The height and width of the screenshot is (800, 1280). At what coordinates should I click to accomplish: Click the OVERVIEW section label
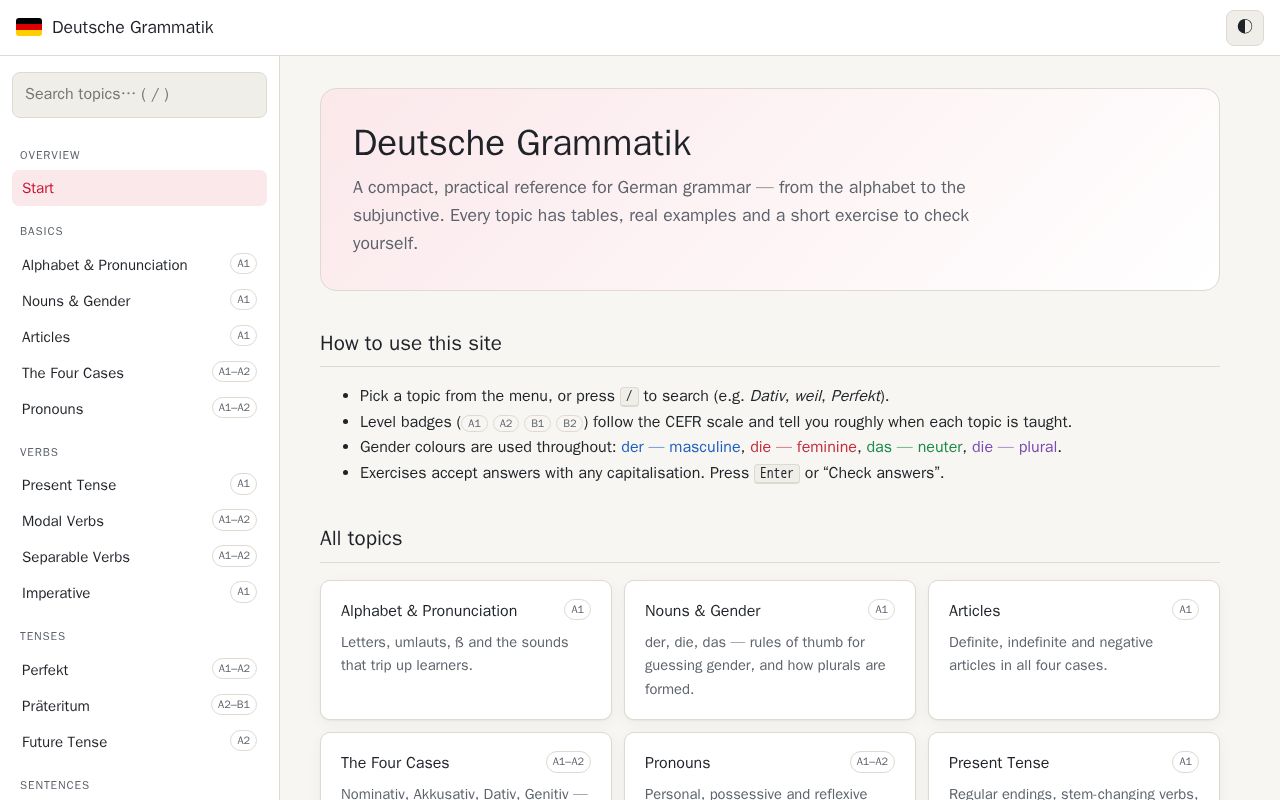tap(50, 155)
